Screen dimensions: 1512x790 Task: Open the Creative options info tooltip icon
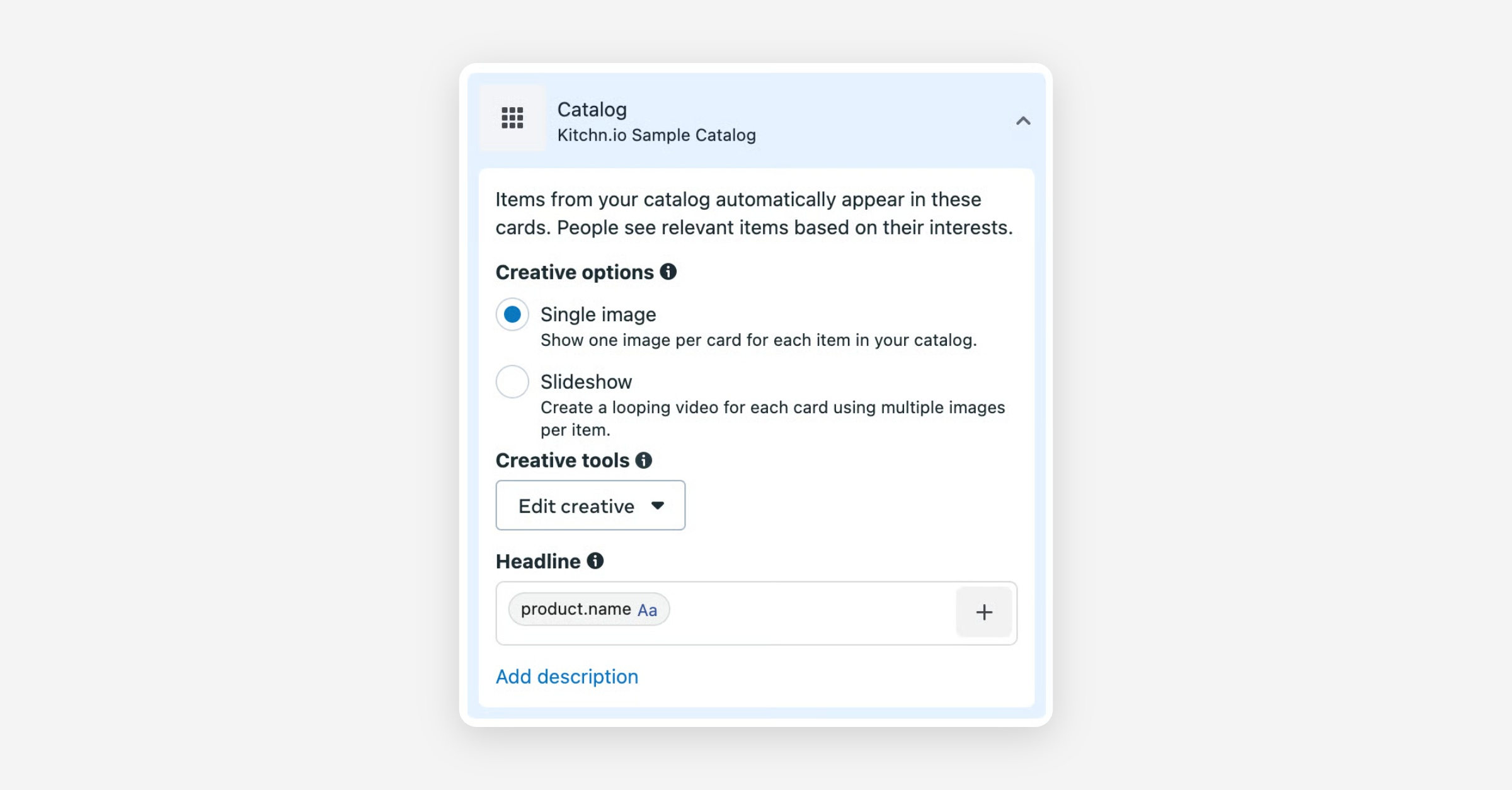[668, 272]
